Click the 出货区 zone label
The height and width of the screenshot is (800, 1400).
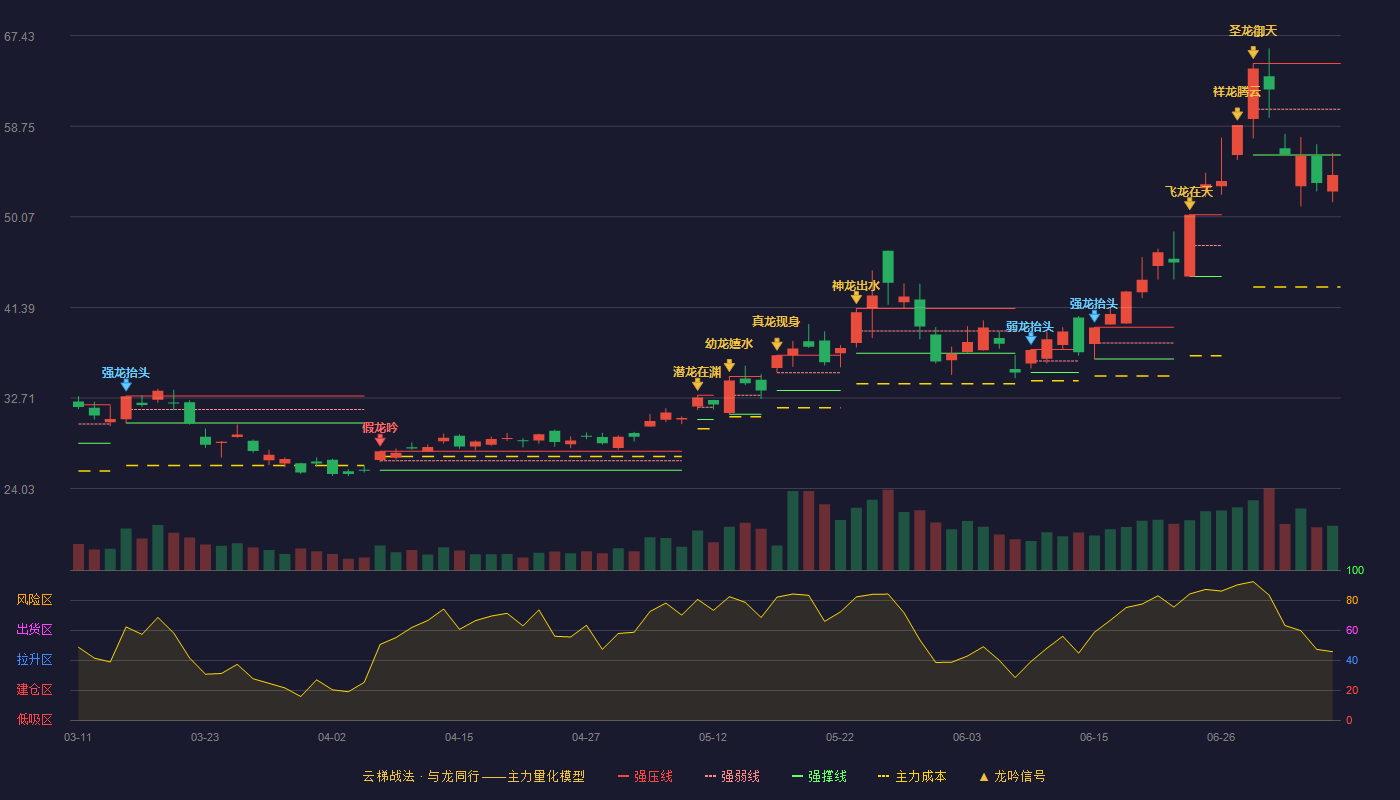coord(35,630)
